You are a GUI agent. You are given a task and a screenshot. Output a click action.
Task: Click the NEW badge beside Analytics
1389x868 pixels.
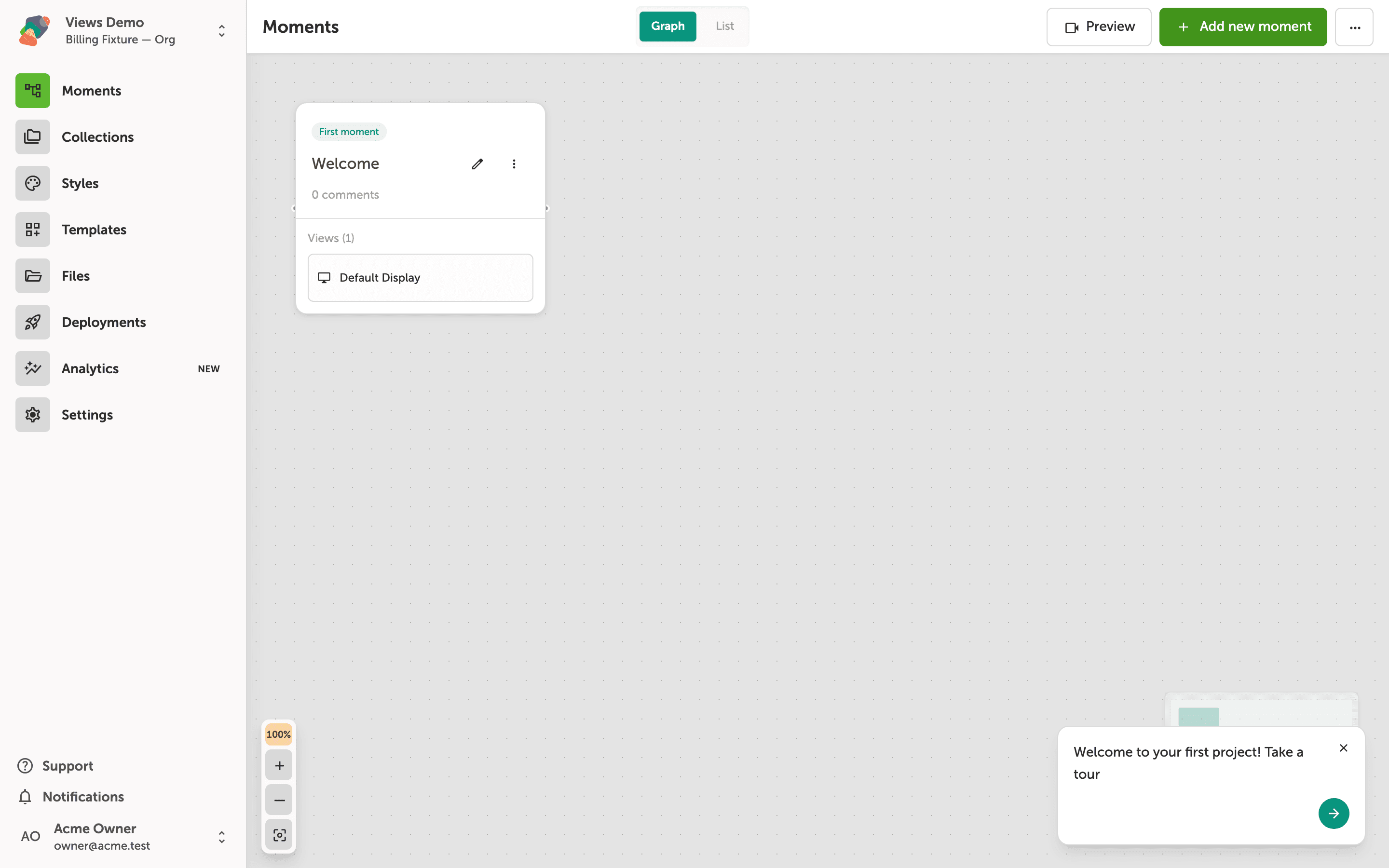pyautogui.click(x=209, y=369)
